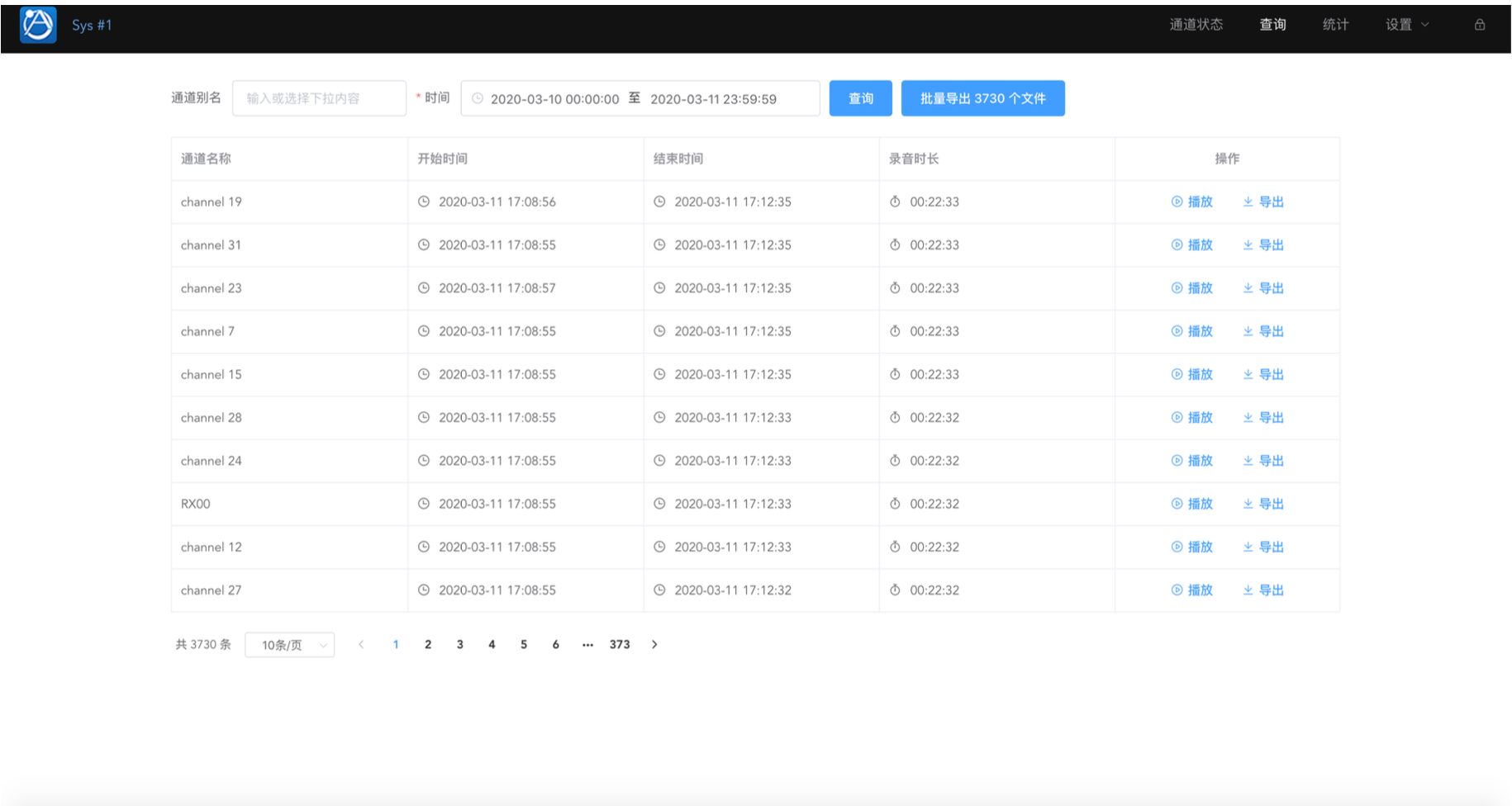
Task: Download the channel 15 recording file
Action: 1263,375
